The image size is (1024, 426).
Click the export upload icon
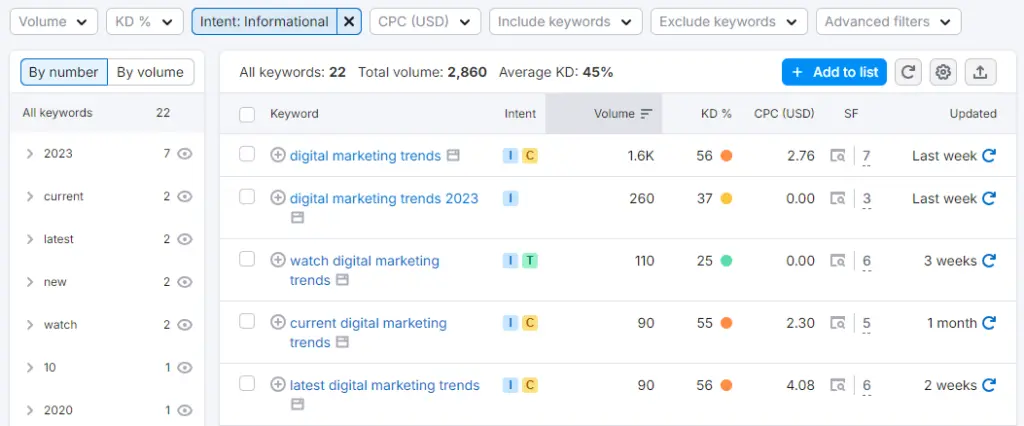click(980, 72)
